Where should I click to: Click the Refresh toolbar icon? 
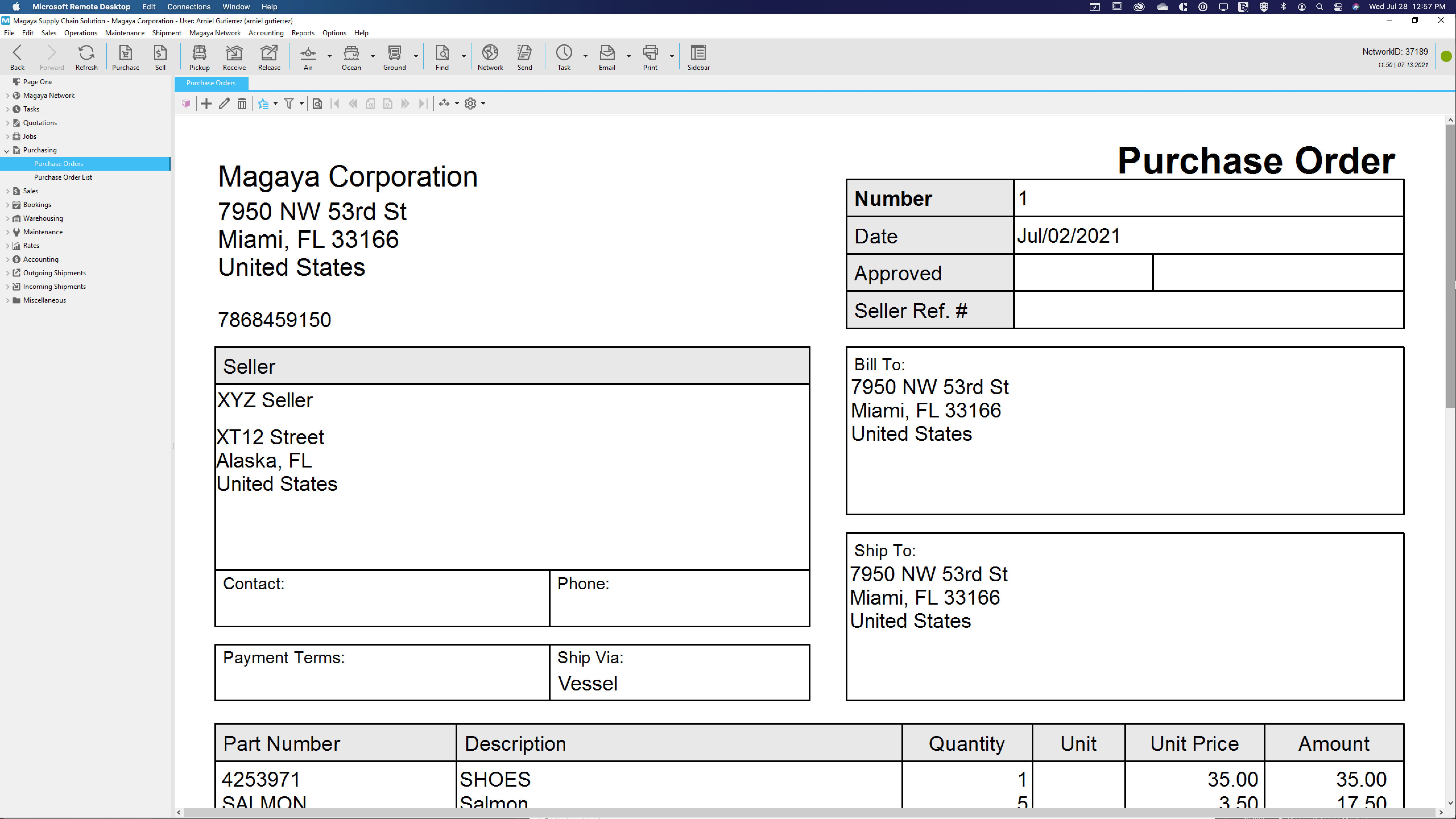coord(86,57)
